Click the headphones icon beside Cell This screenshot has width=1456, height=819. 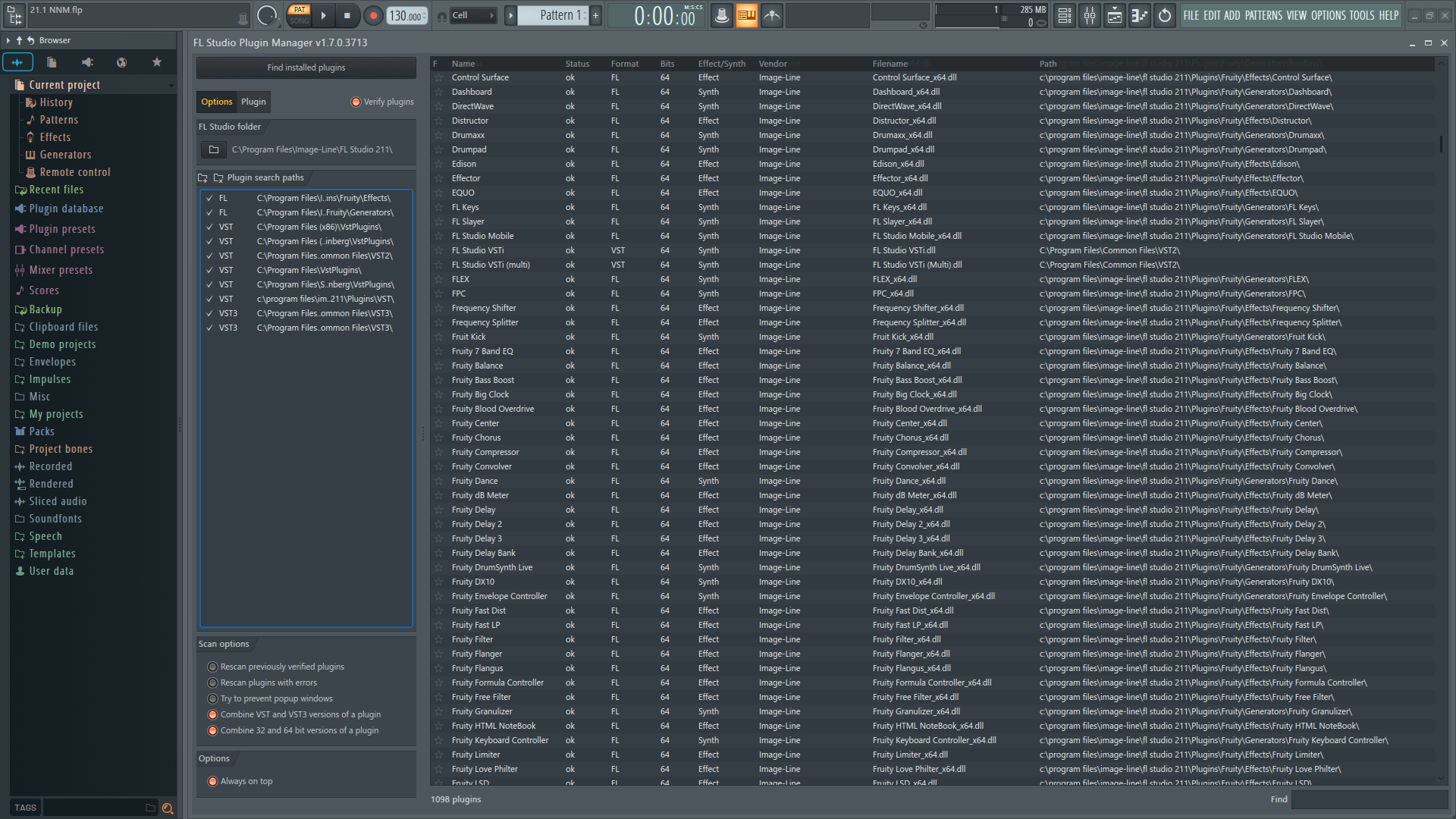tap(441, 16)
